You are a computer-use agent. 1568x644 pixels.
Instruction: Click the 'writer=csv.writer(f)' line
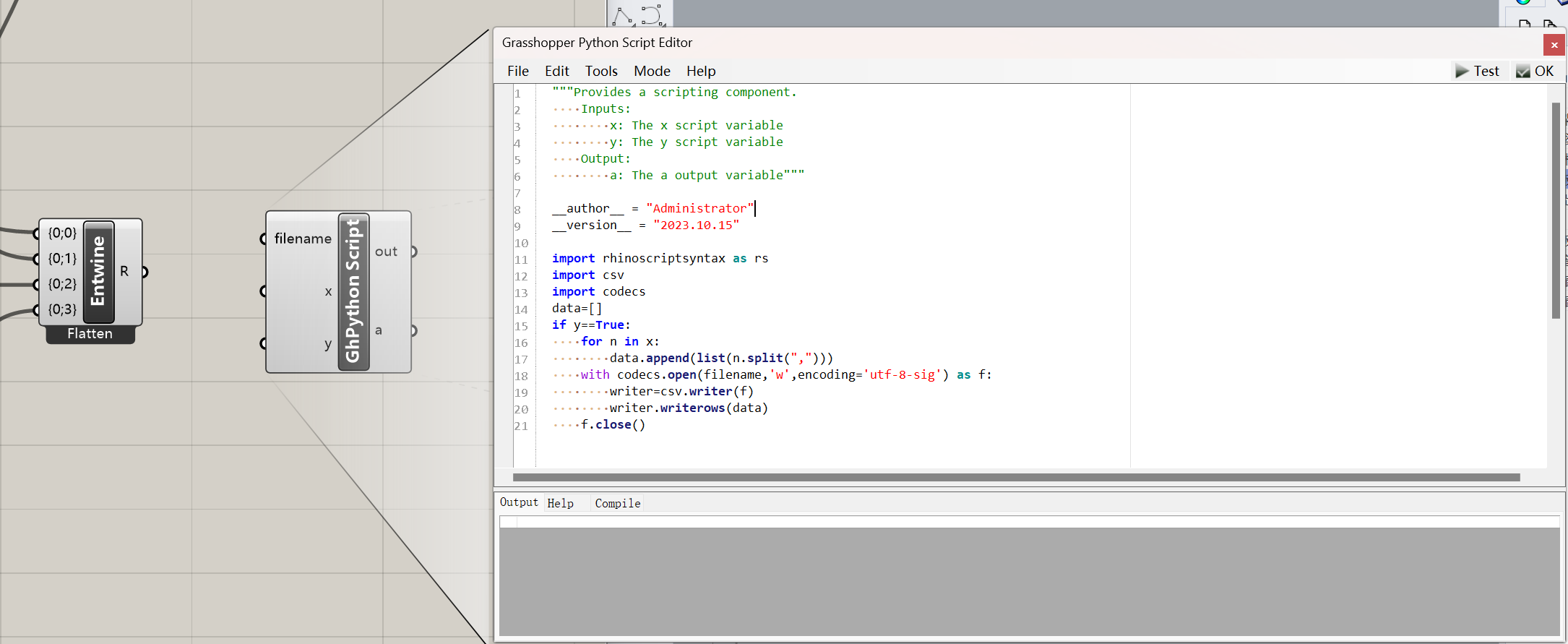[x=681, y=391]
